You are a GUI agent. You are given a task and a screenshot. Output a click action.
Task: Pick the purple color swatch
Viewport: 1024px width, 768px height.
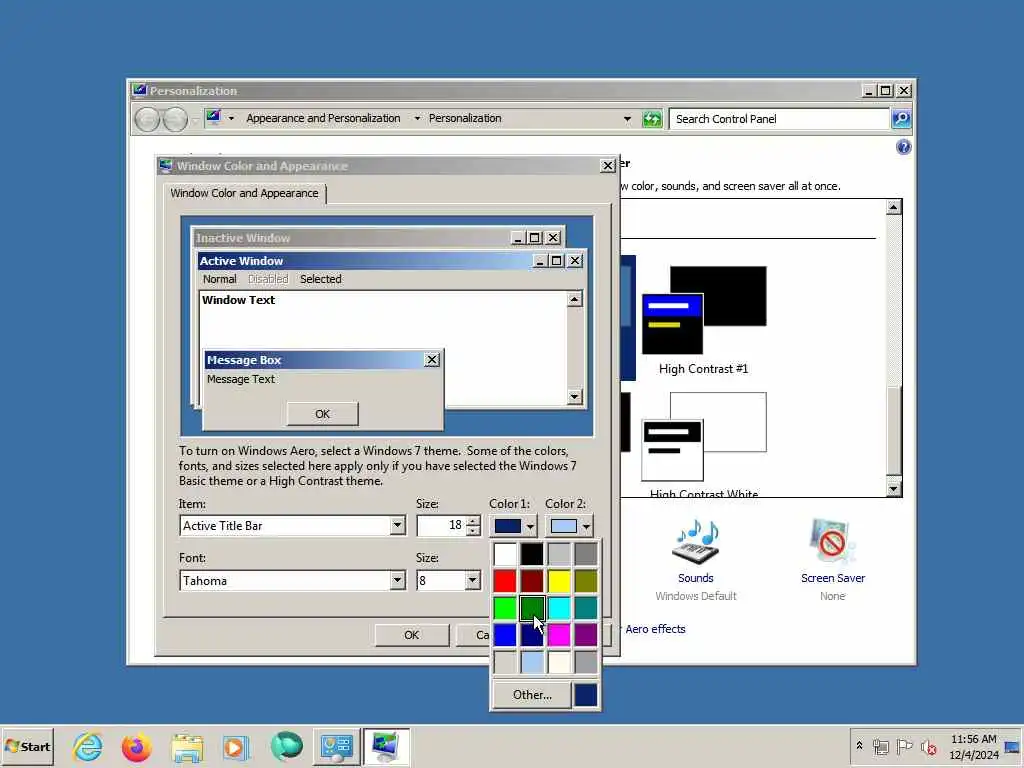click(x=586, y=635)
